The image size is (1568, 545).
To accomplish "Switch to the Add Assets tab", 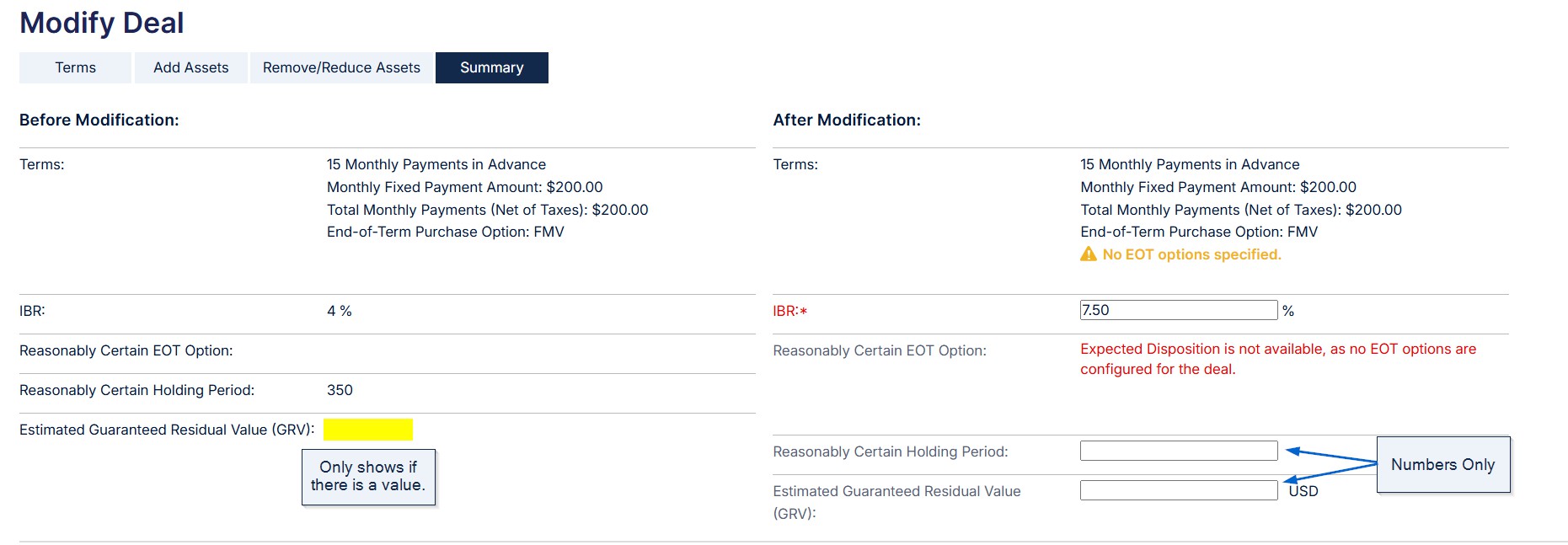I will point(191,67).
